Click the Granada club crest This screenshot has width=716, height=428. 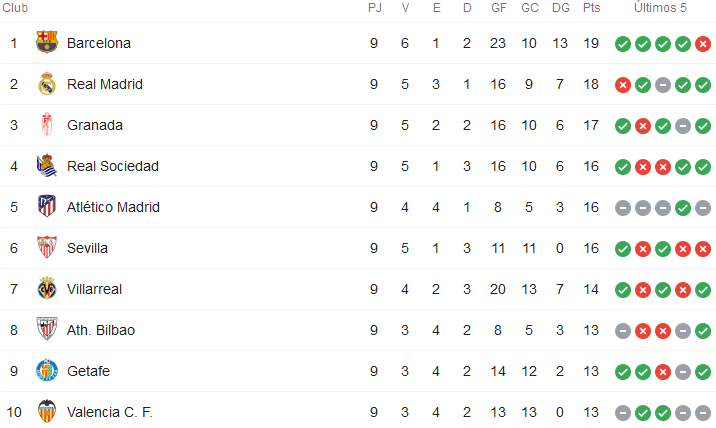tap(47, 125)
